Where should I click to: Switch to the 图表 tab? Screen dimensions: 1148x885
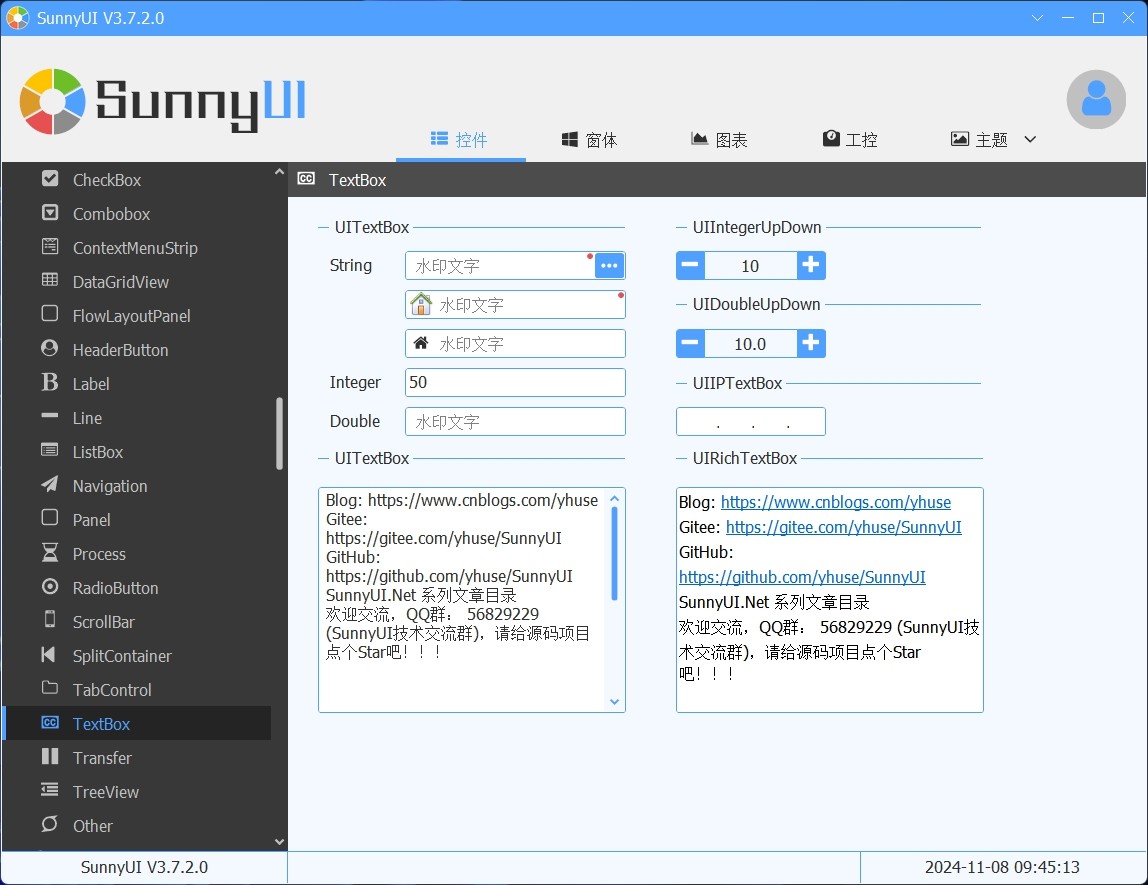coord(719,140)
